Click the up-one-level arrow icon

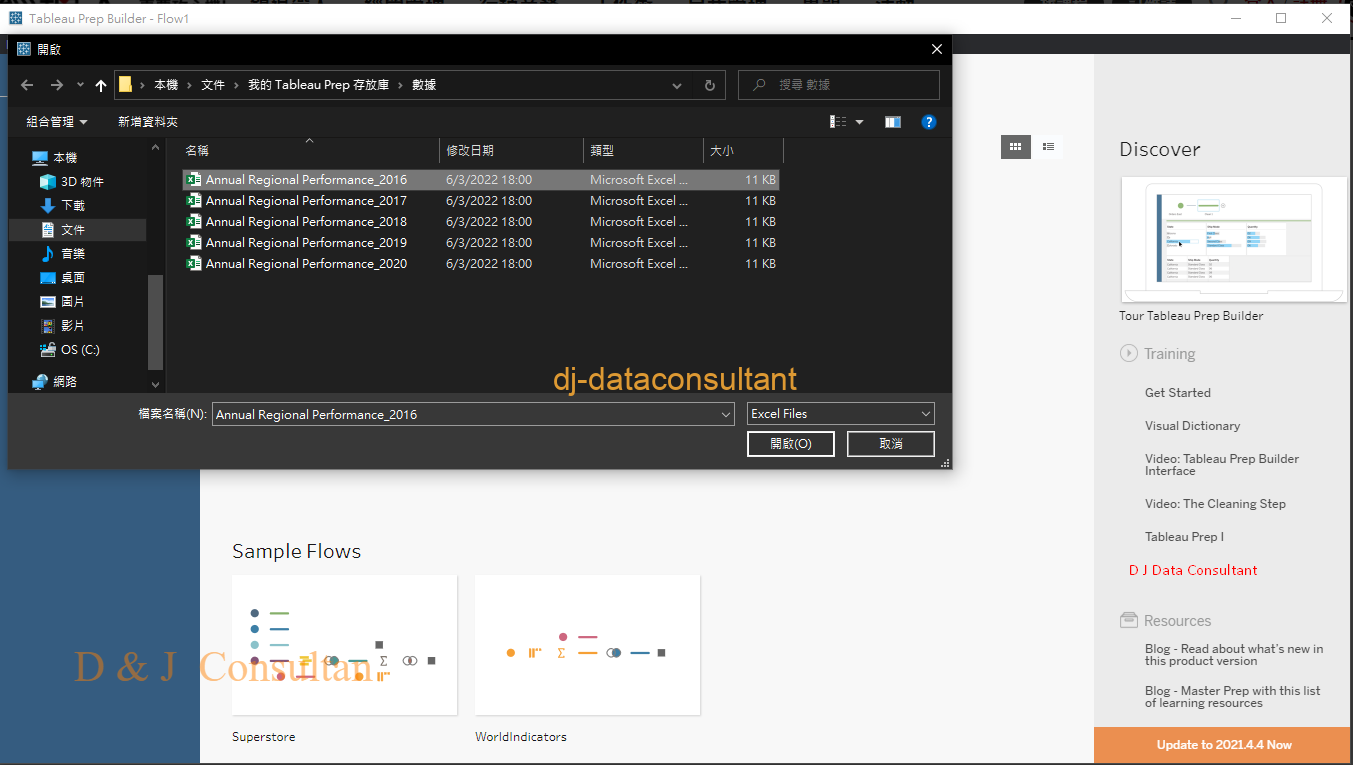click(101, 86)
